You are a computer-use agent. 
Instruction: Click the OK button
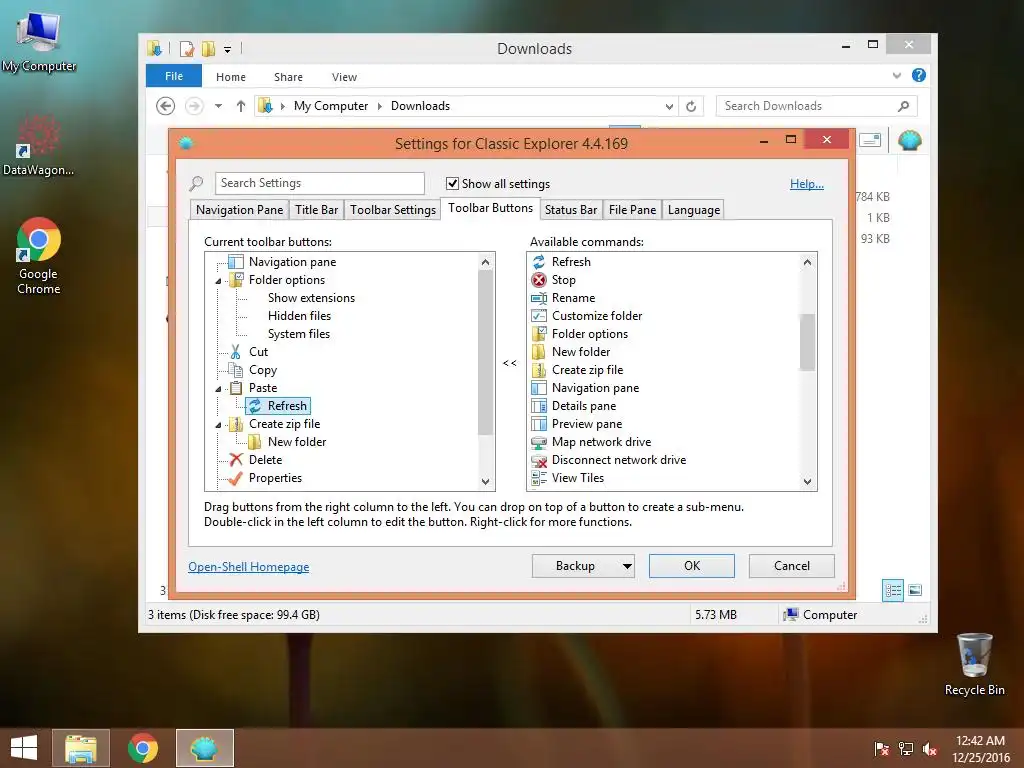coord(692,566)
